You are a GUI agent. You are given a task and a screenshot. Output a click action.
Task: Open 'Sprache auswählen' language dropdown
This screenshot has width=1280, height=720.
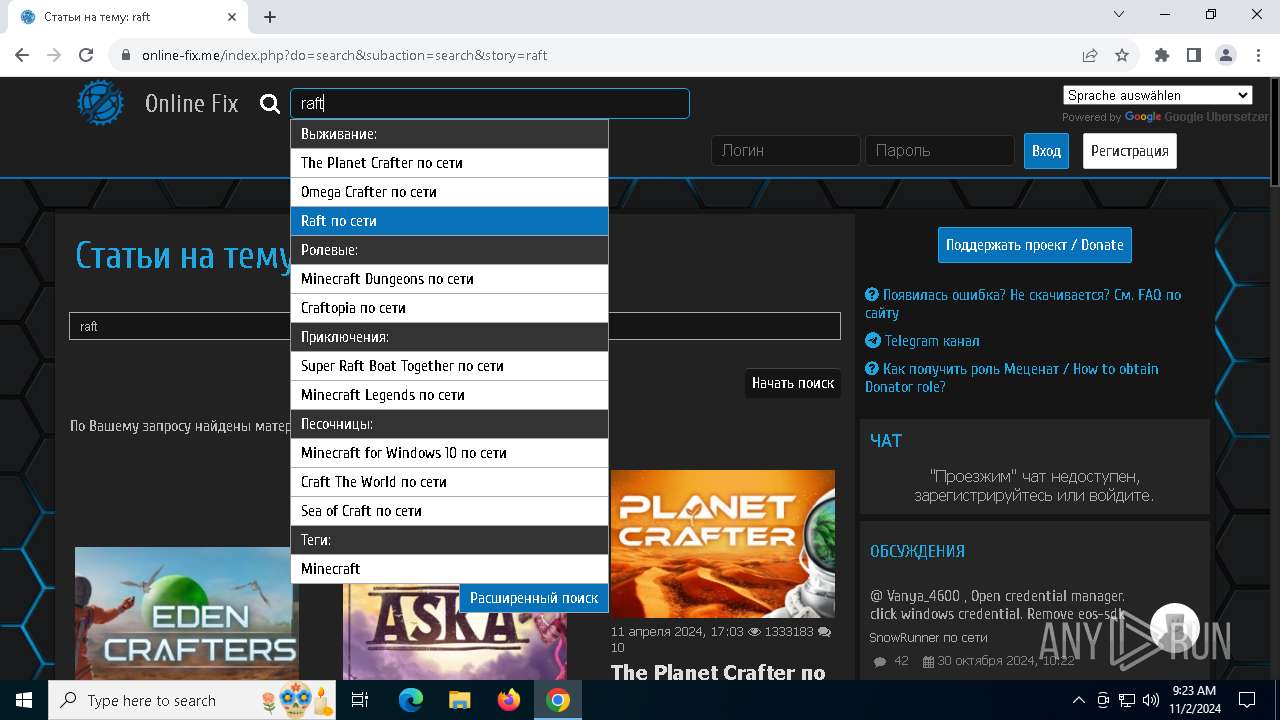(1158, 95)
